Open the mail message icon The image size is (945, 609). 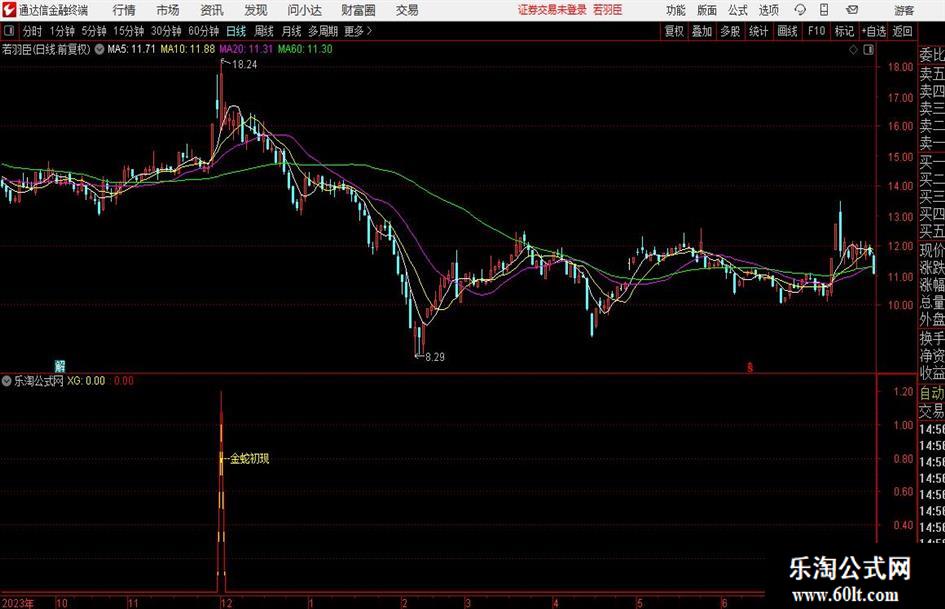pos(852,10)
